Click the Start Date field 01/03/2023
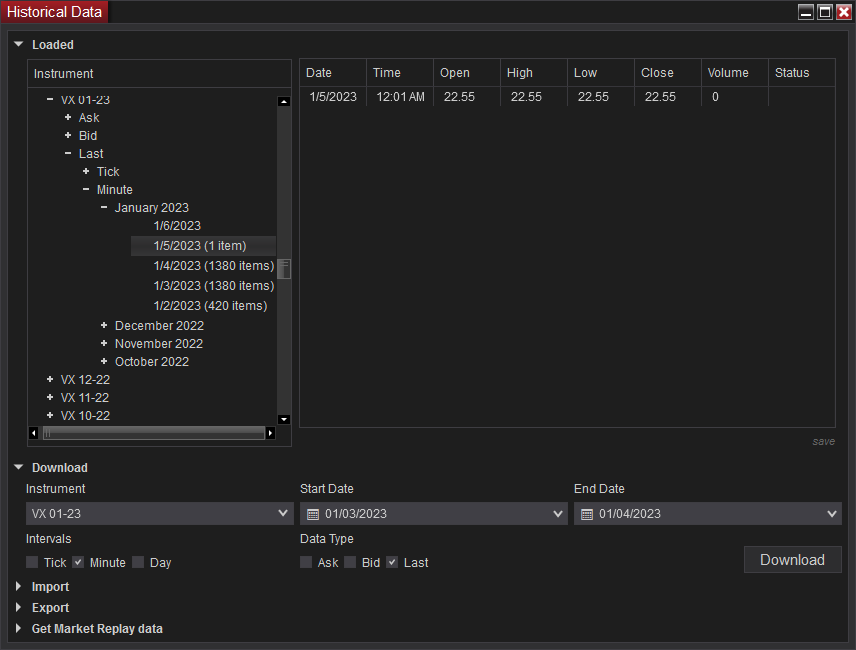Image resolution: width=856 pixels, height=650 pixels. coord(433,514)
